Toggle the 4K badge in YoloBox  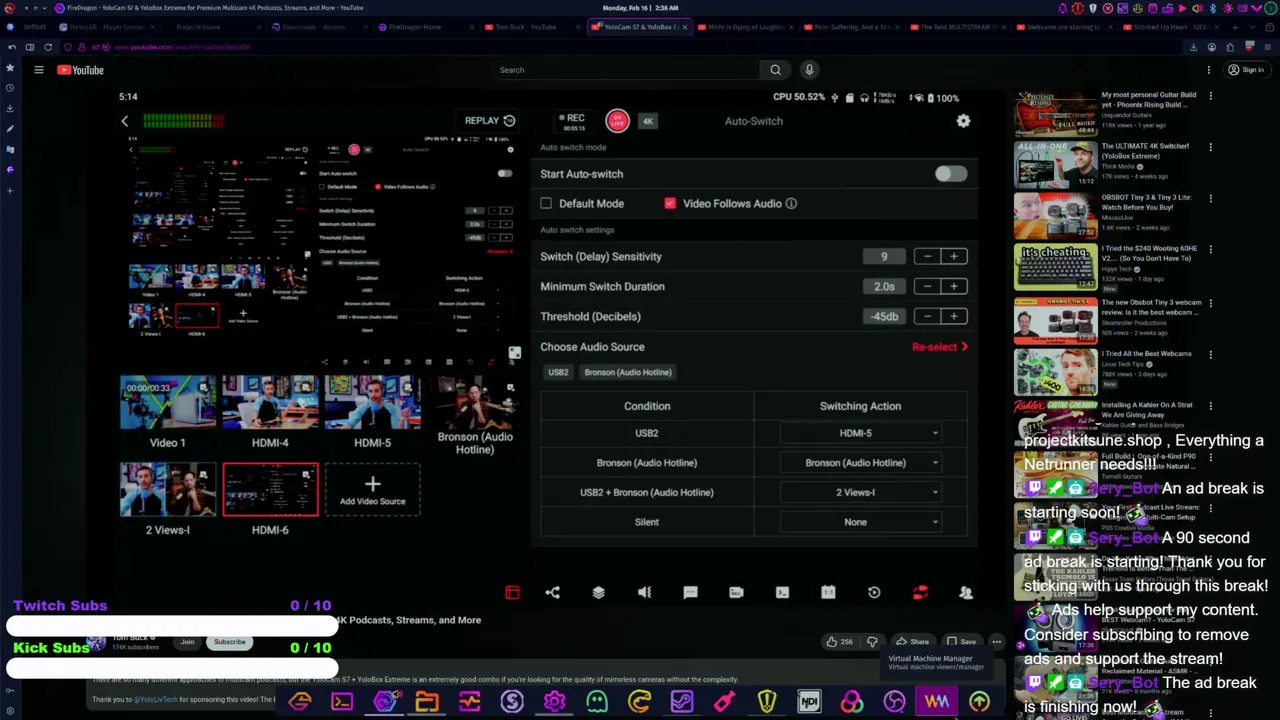coord(648,121)
